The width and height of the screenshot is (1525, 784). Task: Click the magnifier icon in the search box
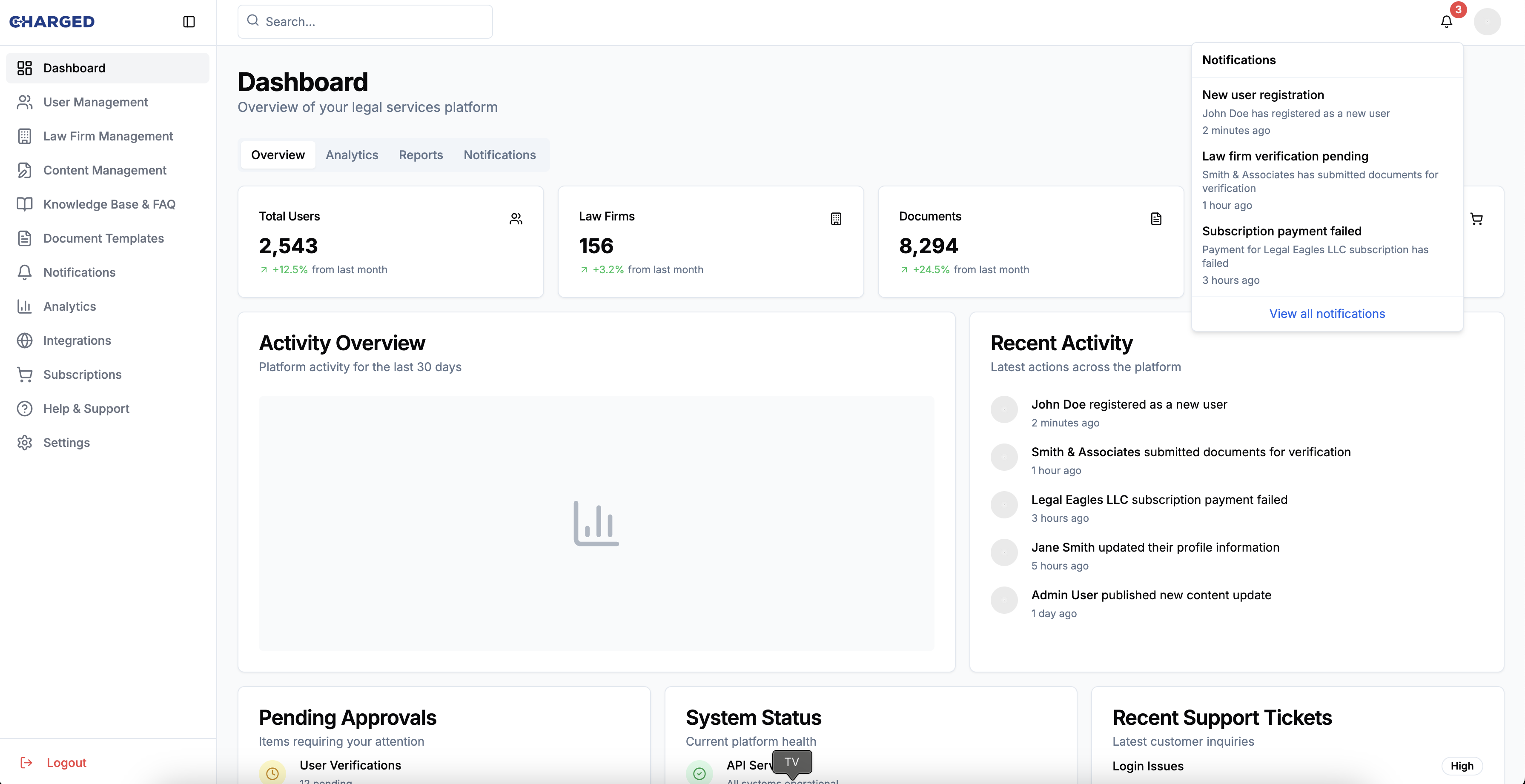pos(253,21)
